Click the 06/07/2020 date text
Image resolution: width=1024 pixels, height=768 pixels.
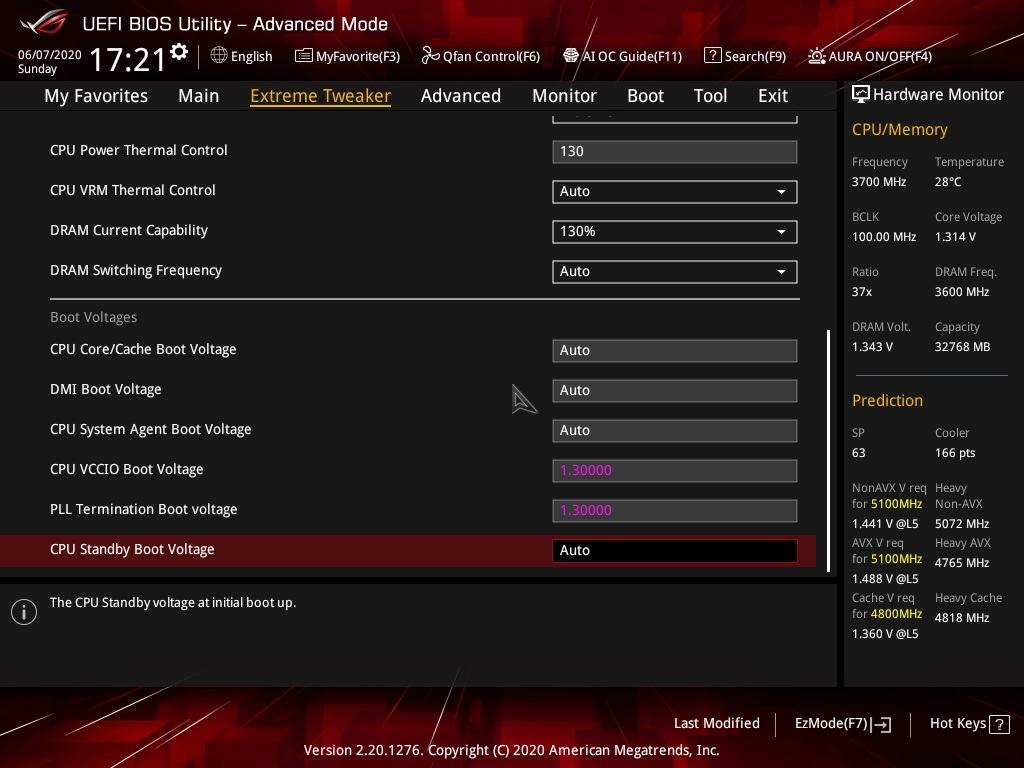click(x=50, y=55)
